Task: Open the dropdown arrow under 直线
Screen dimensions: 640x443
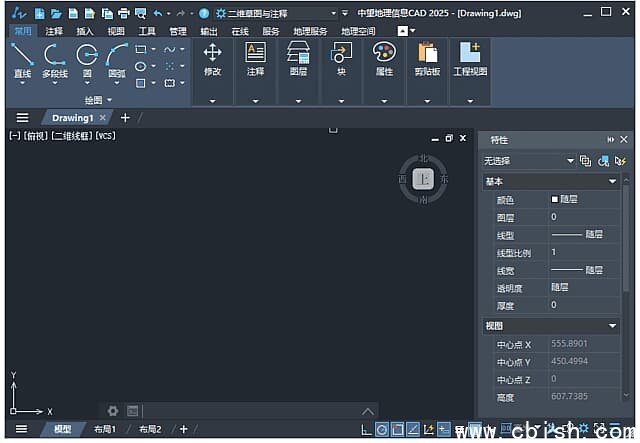Action: [22, 83]
